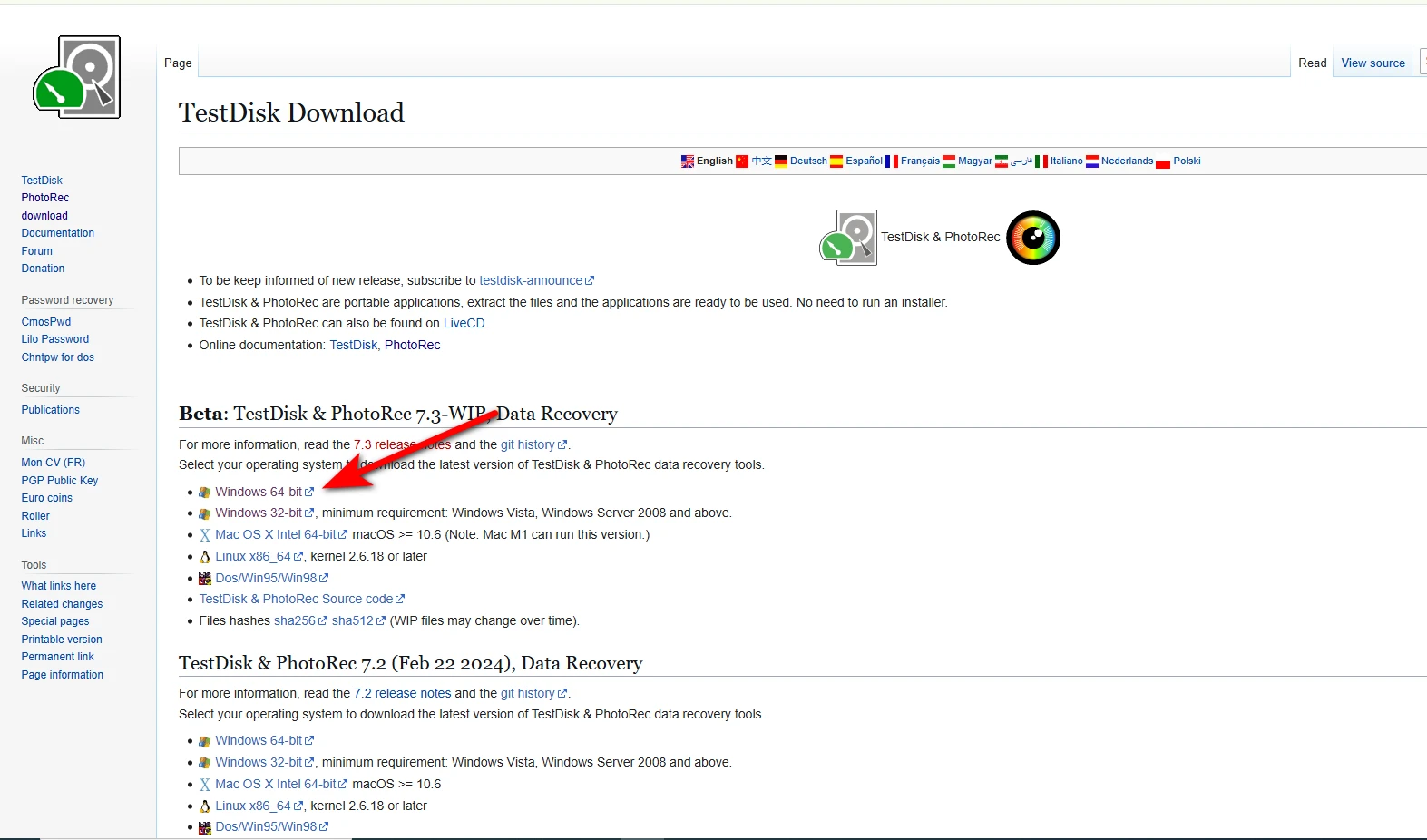
Task: Click the Linux penguin icon in 7.2 list
Action: [205, 806]
